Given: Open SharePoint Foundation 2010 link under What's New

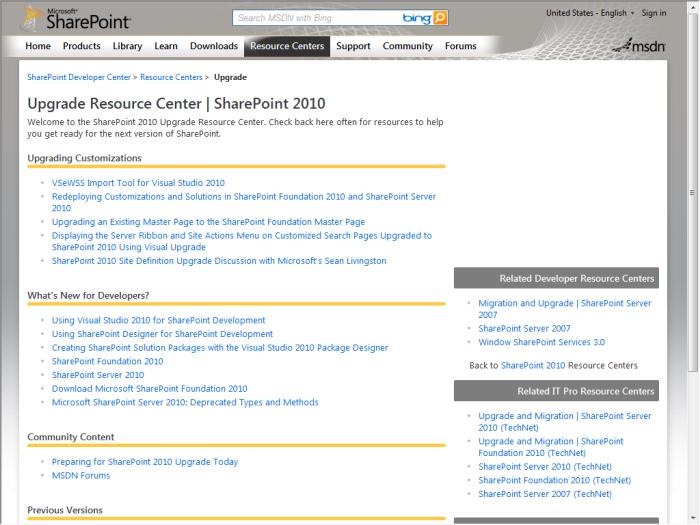Looking at the screenshot, I should 108,361.
